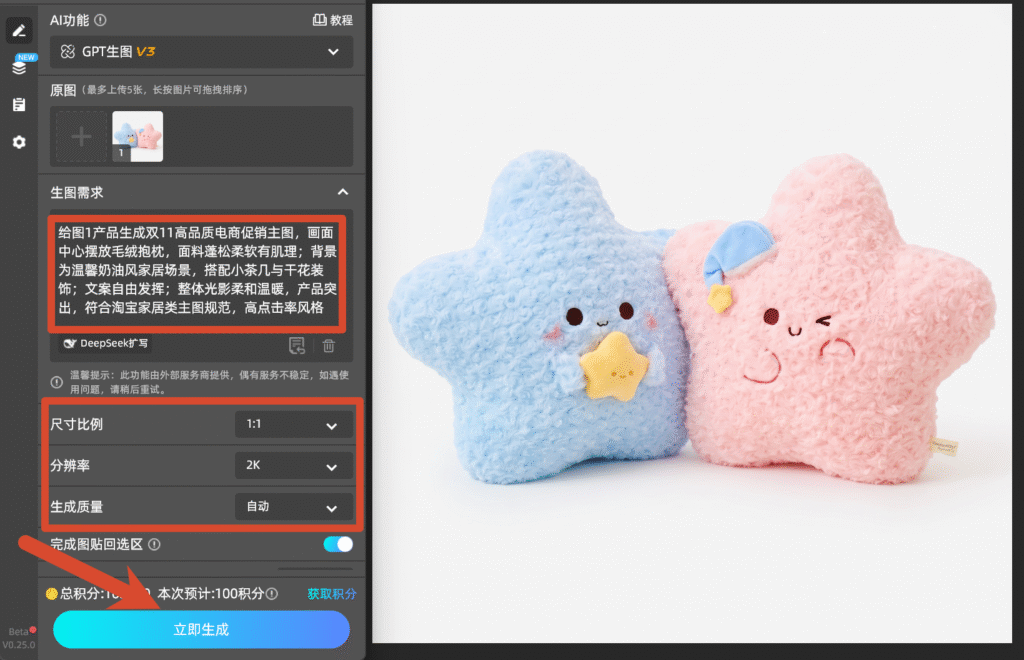Open the 分辨率 2K dropdown

(x=293, y=466)
